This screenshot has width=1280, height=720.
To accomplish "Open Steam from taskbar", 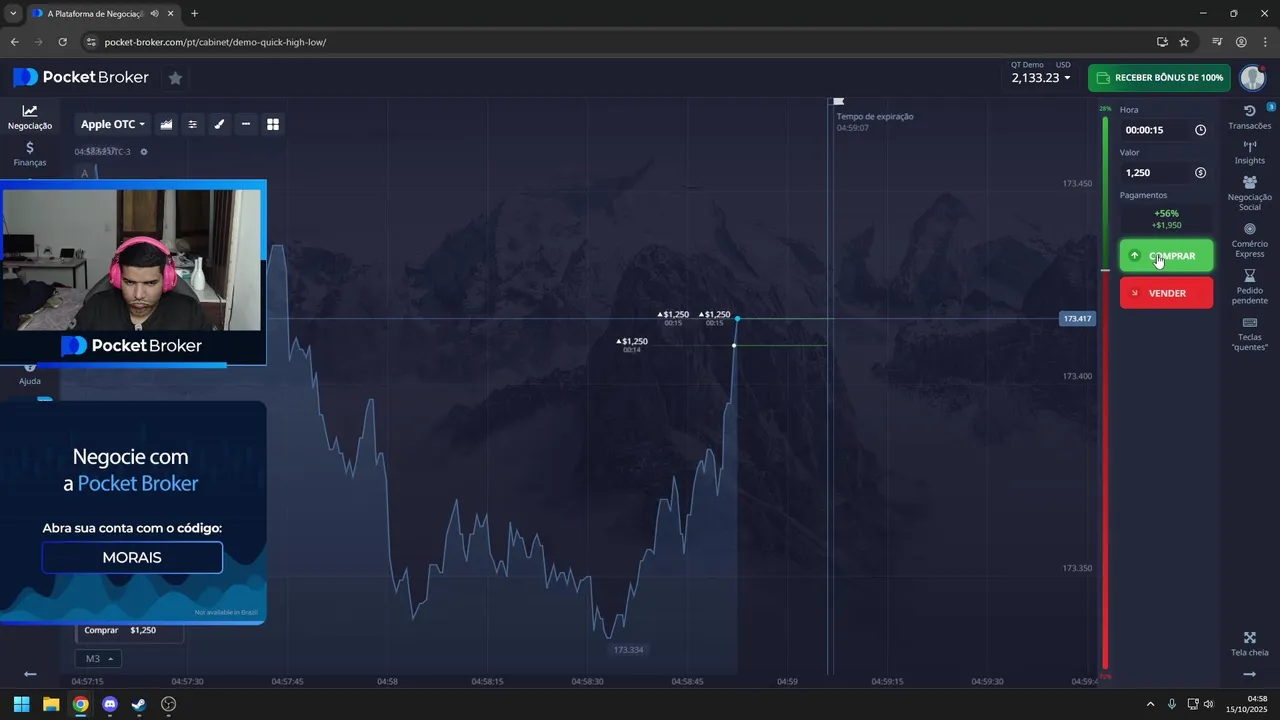I will [139, 704].
